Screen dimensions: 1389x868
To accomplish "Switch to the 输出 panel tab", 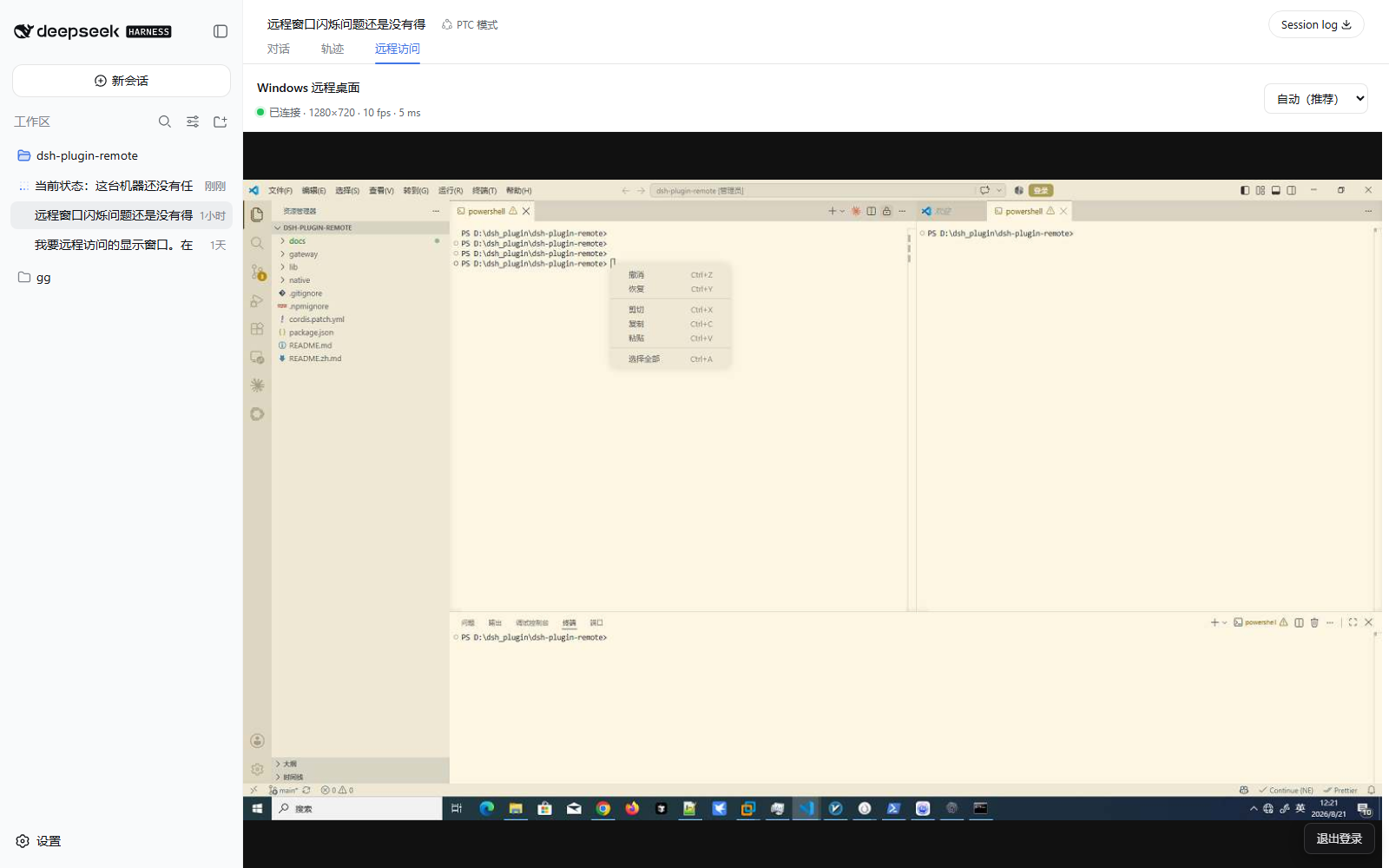I will pos(495,622).
